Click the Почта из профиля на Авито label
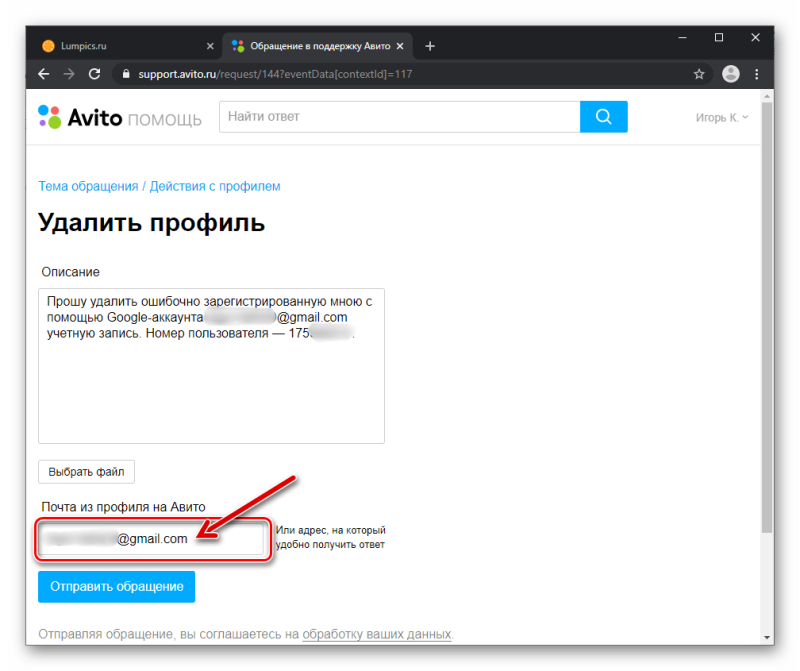Image resolution: width=800 pixels, height=671 pixels. click(123, 507)
